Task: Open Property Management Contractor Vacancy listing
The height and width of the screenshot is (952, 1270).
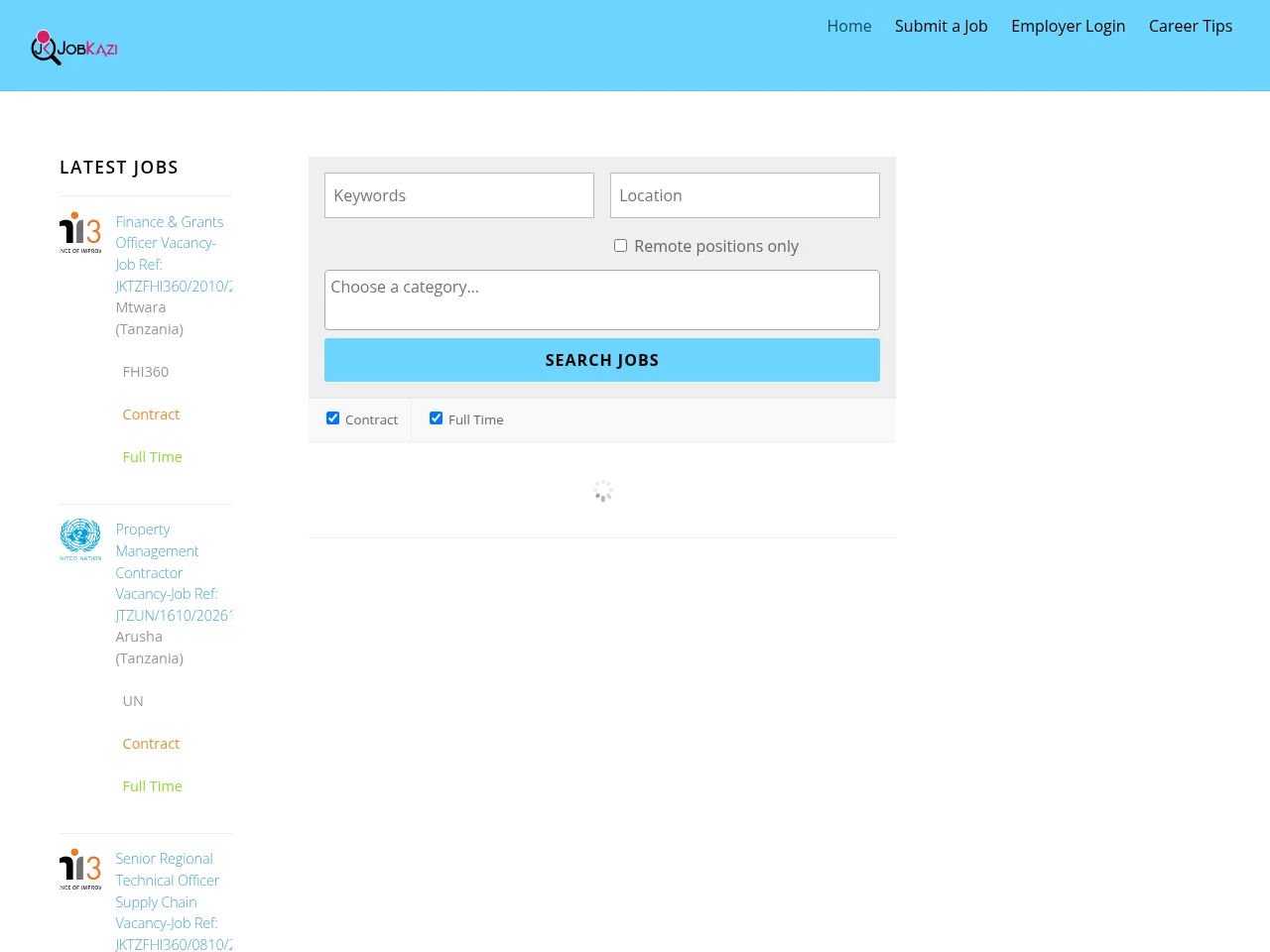Action: point(174,572)
